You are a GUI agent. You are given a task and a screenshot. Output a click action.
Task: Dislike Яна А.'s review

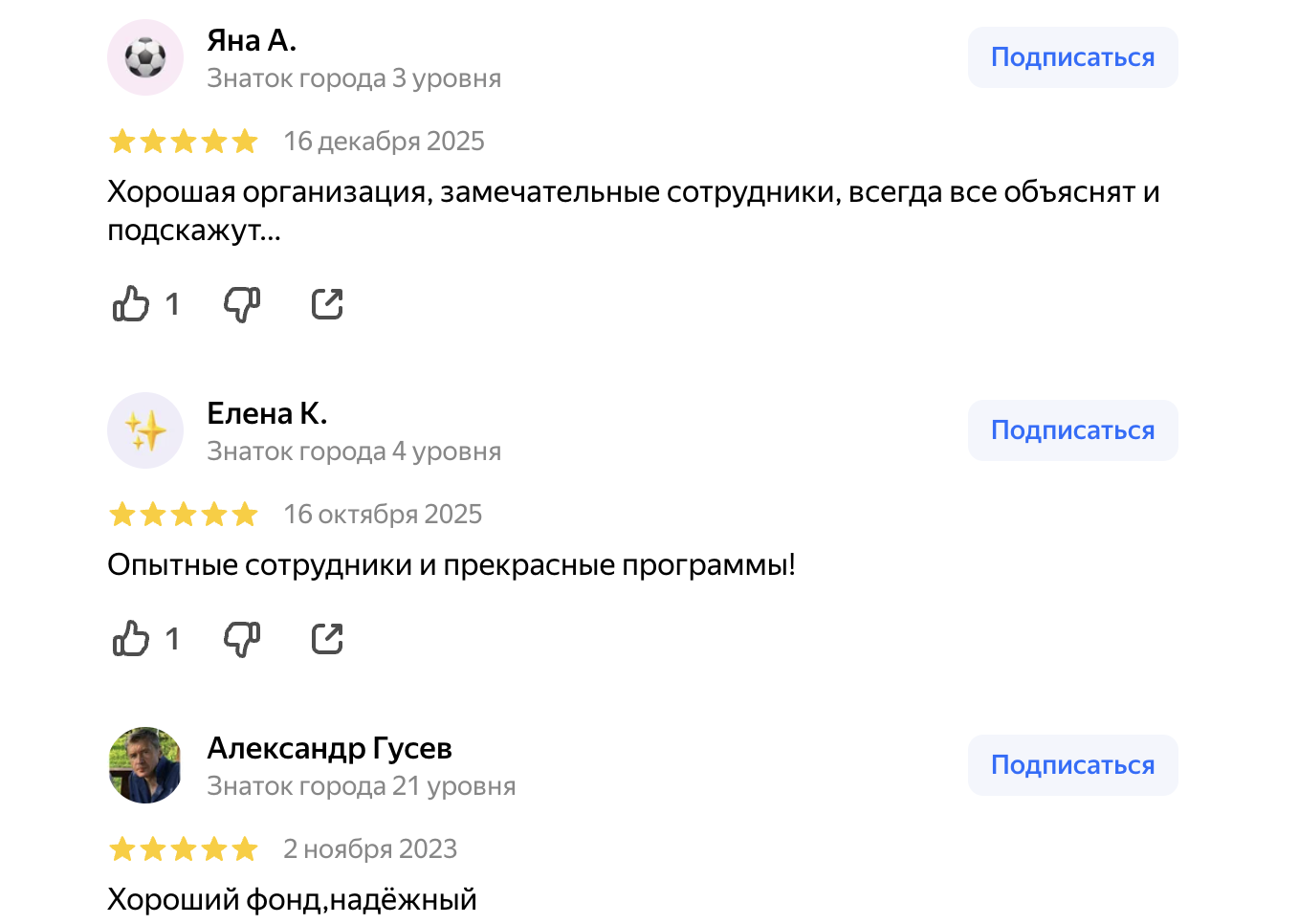coord(241,303)
